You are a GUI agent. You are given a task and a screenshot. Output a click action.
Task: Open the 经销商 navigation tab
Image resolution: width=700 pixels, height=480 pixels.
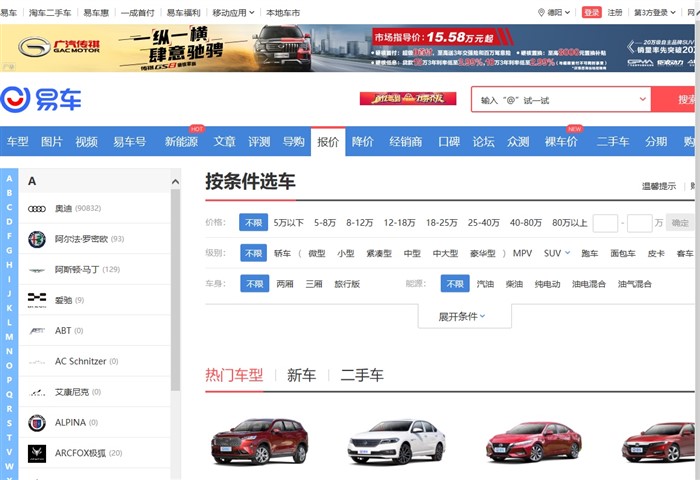tap(405, 142)
